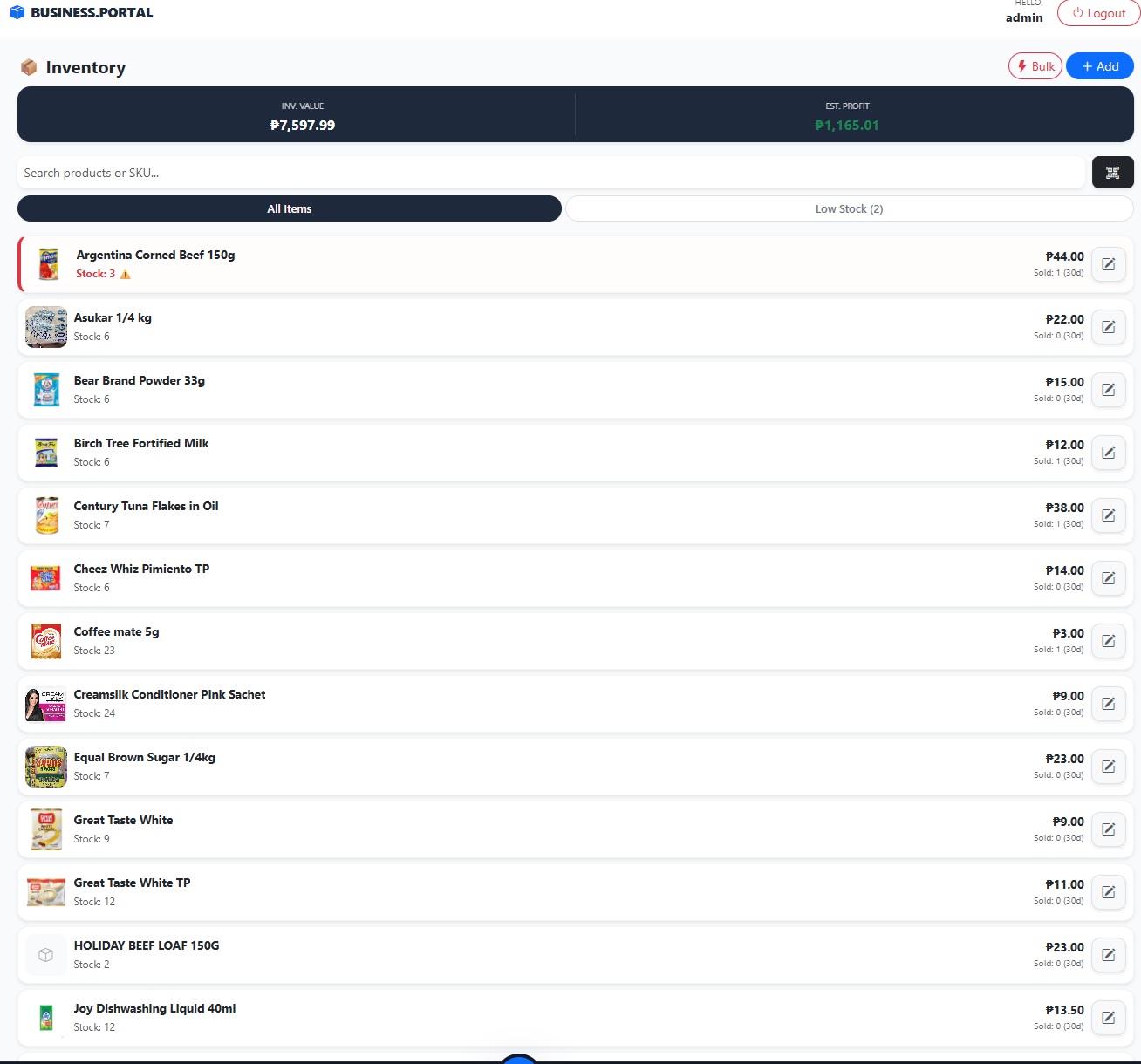Click the Bulk lightning icon

[x=1021, y=65]
